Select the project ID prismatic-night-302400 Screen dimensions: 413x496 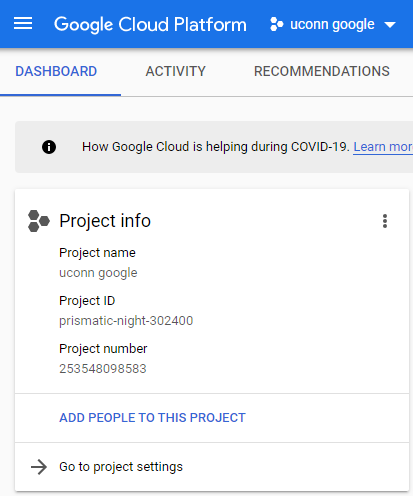tap(126, 321)
